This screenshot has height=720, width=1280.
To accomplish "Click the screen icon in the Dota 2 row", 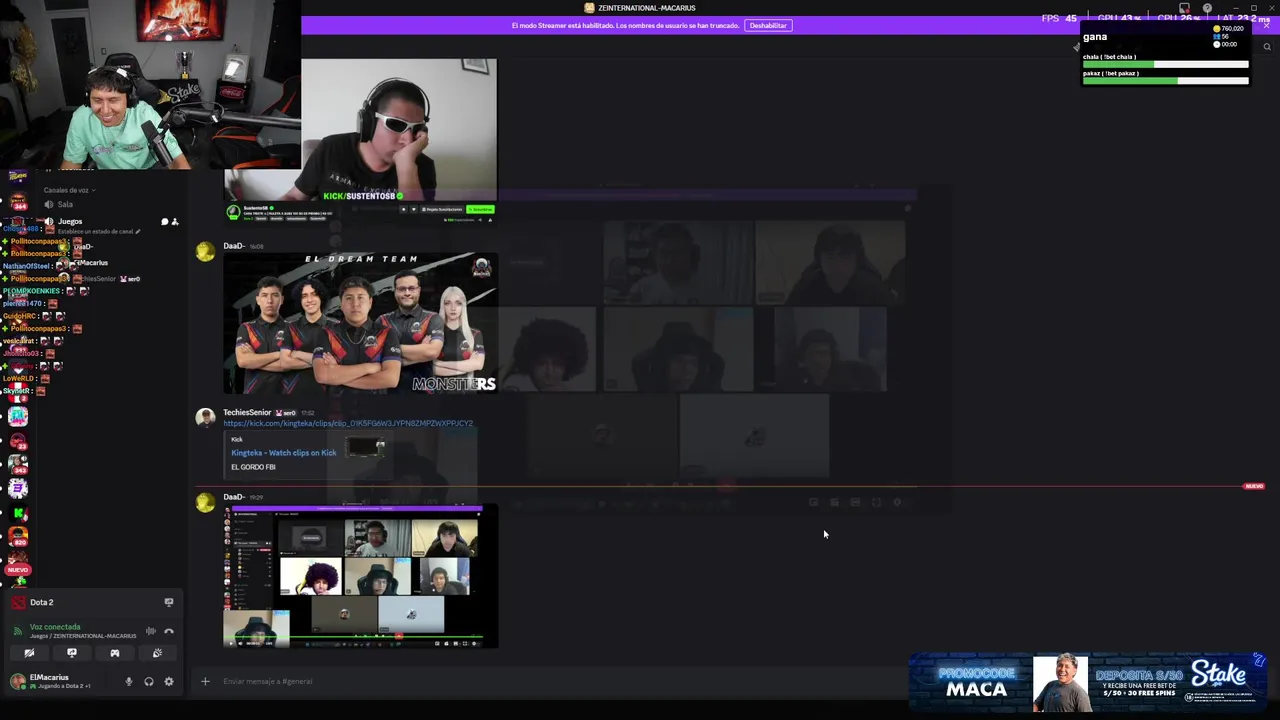I will pos(169,602).
